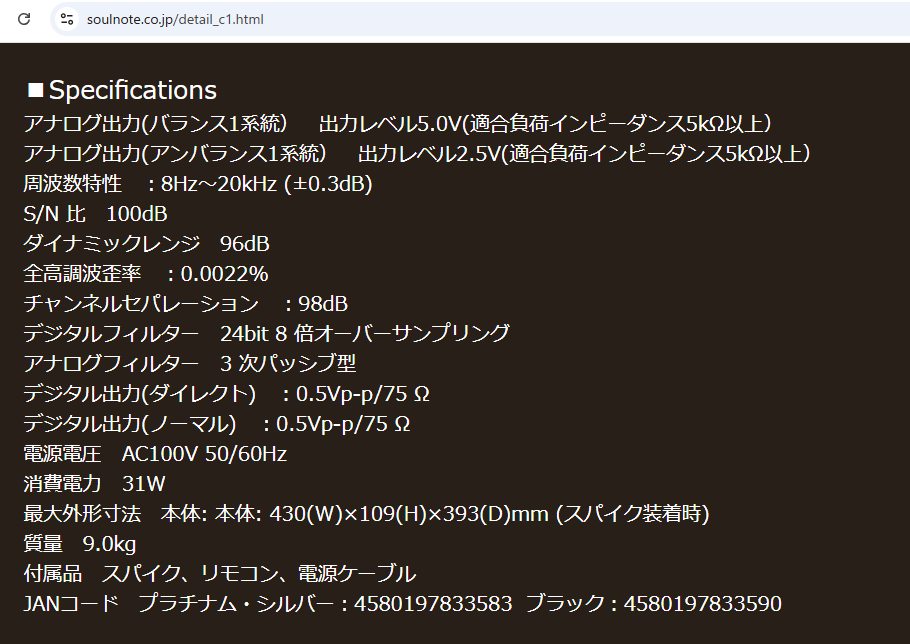910x644 pixels.
Task: Click the デジタル出力(ノーマル) line
Action: point(217,424)
